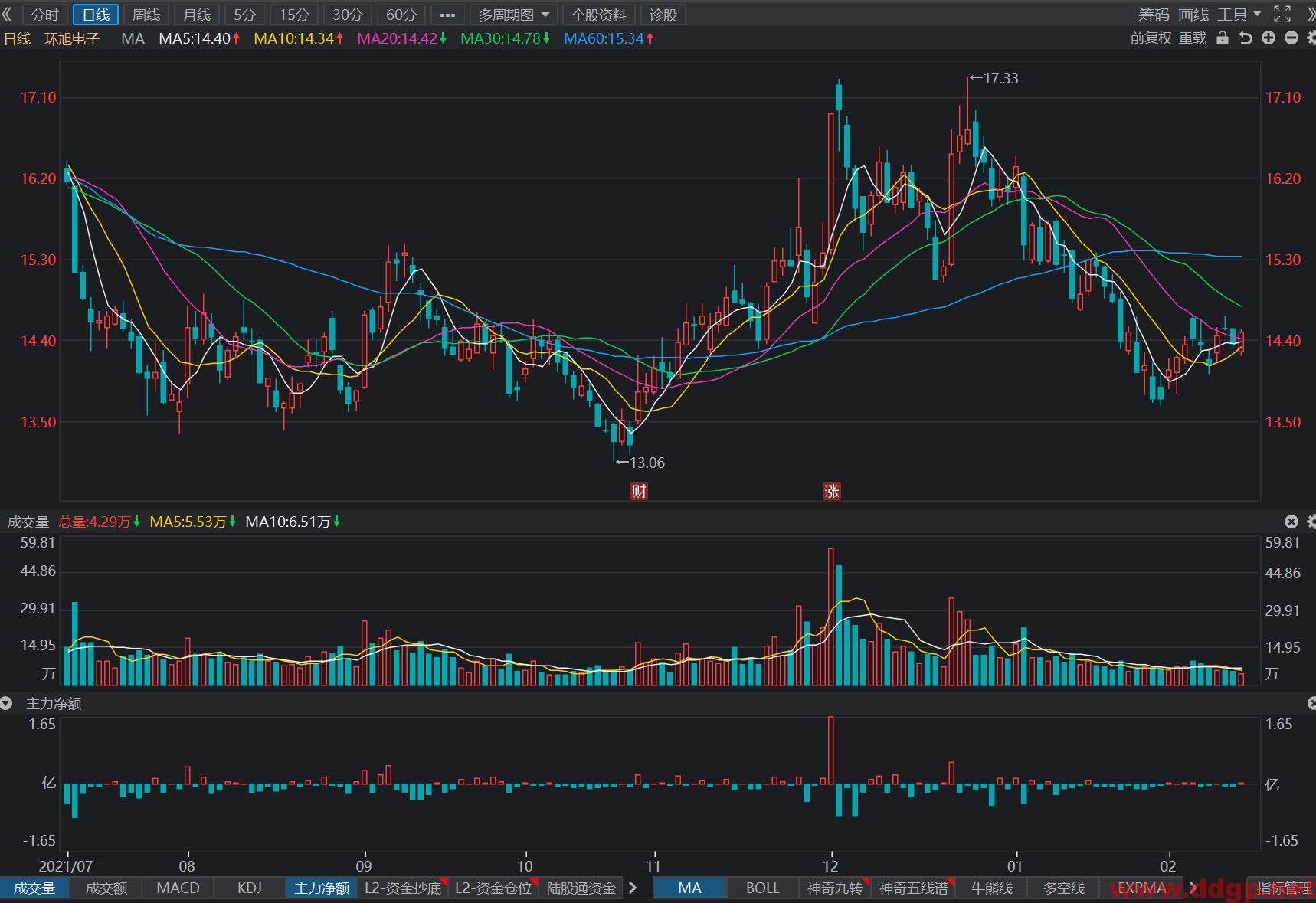
Task: Click the collapse double-arrow icon at top left
Action: [8, 15]
